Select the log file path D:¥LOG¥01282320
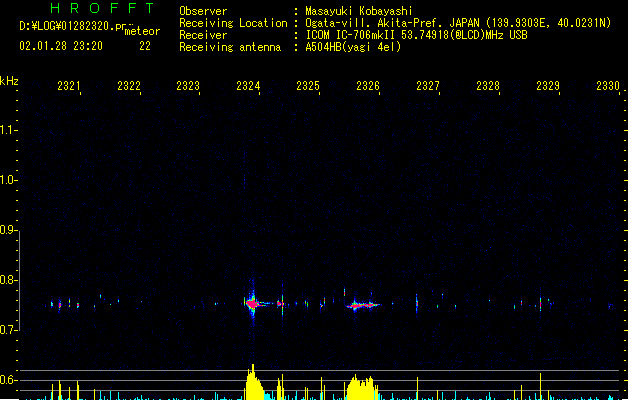 pos(67,26)
